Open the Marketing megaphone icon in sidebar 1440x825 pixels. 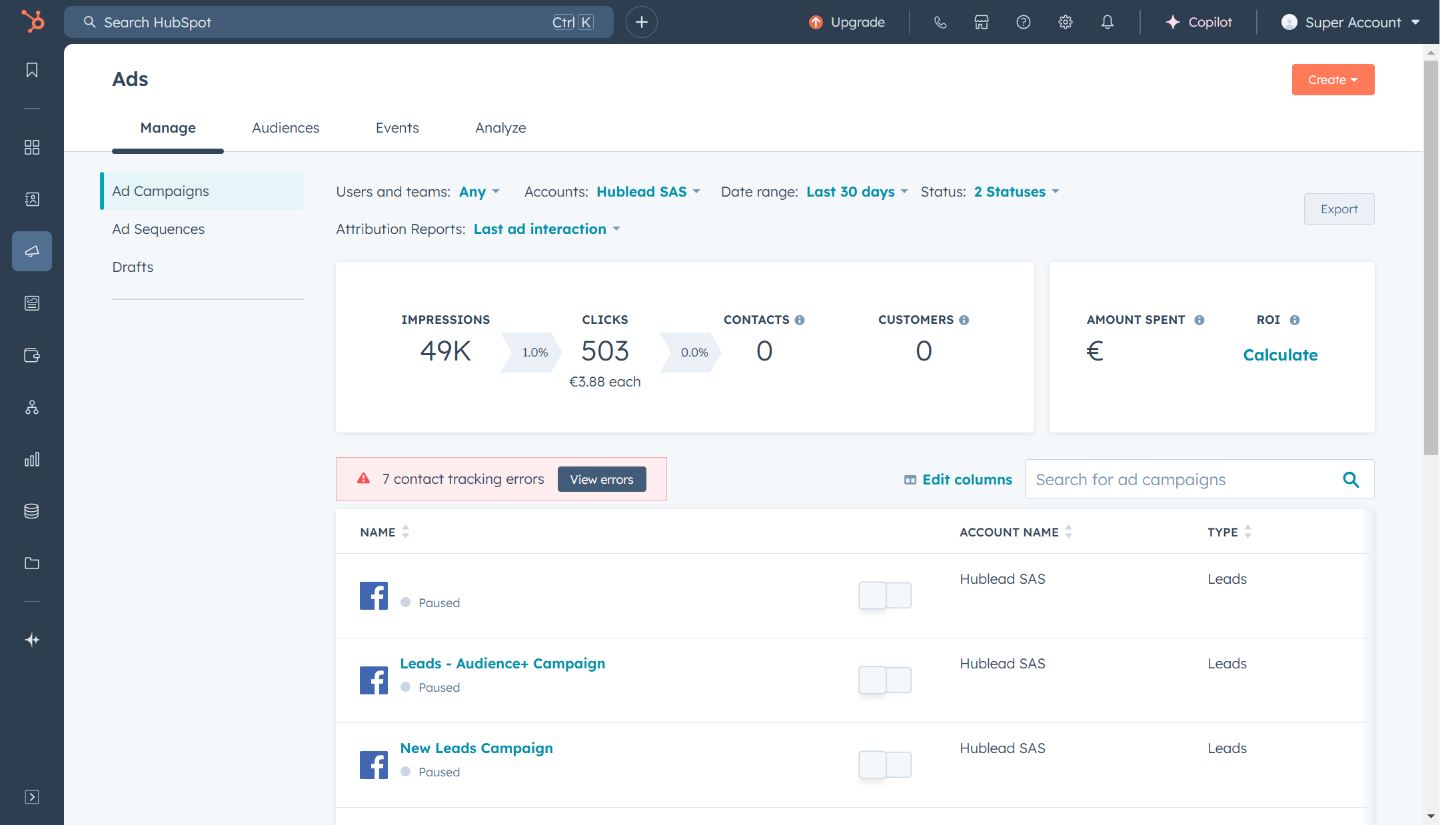tap(31, 251)
